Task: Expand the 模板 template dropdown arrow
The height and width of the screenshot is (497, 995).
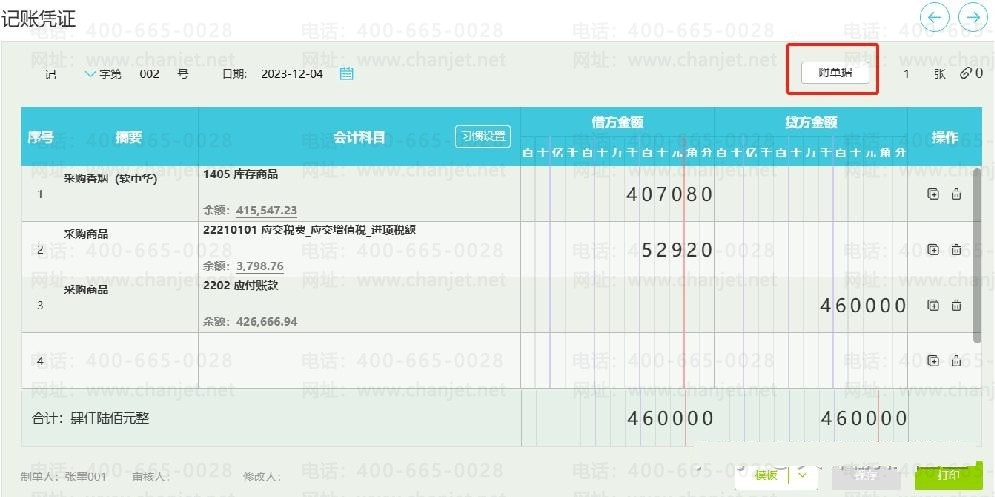Action: pos(802,475)
